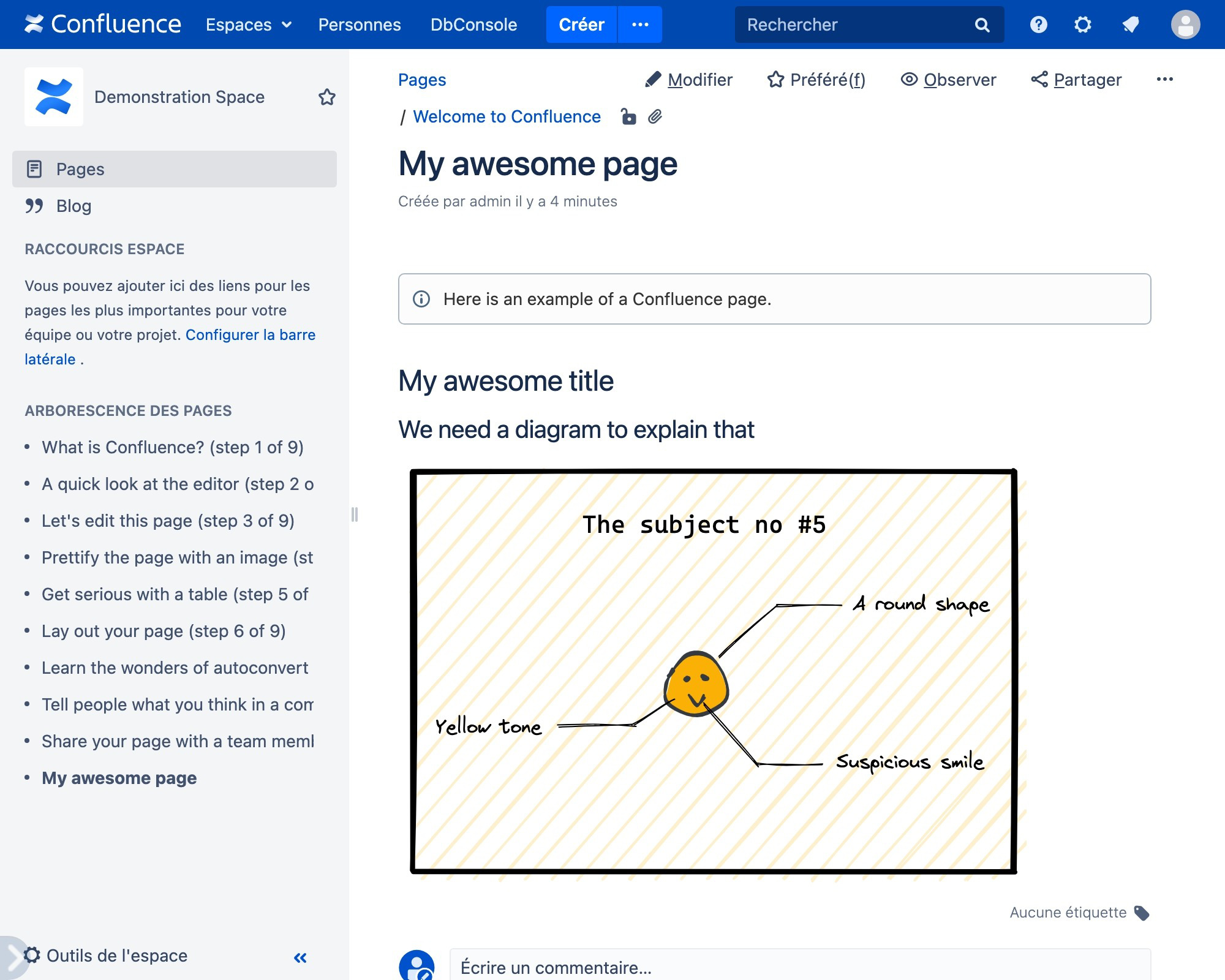The width and height of the screenshot is (1225, 980).
Task: Toggle Préféré(f) favourite on this page
Action: pos(816,80)
